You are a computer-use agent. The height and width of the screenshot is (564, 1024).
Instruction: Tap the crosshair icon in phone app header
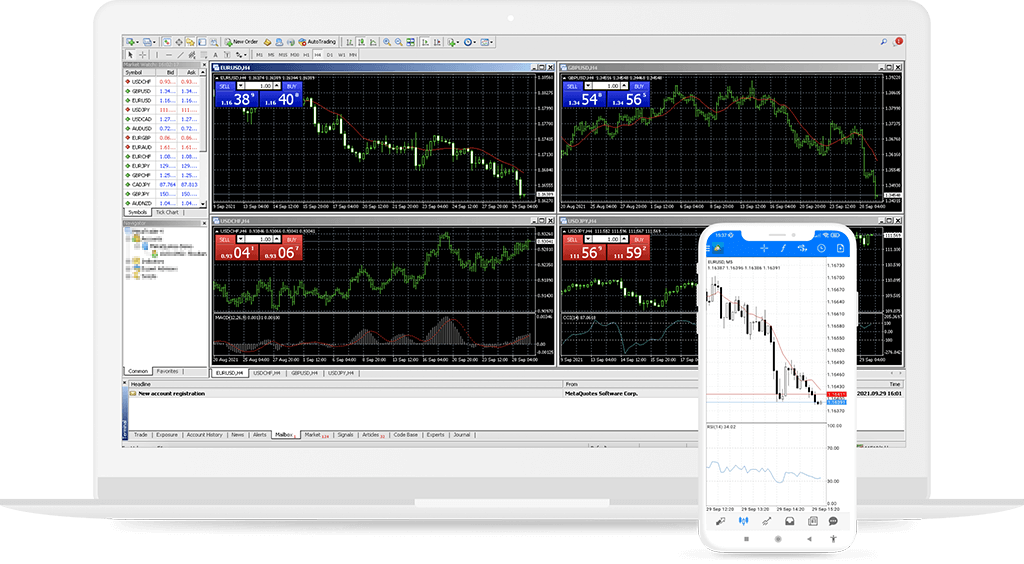click(x=764, y=247)
